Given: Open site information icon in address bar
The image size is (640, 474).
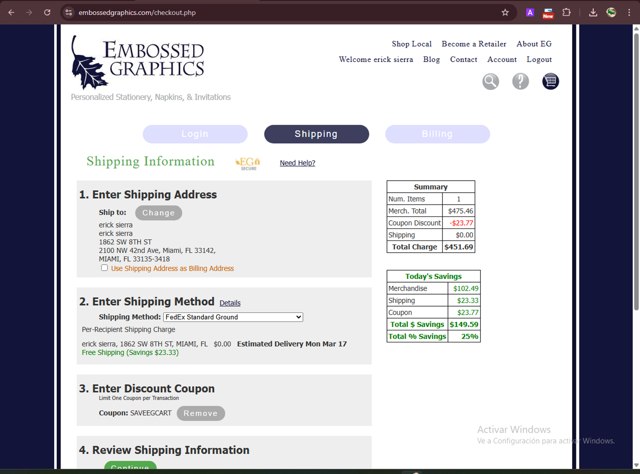Looking at the screenshot, I should pyautogui.click(x=68, y=12).
